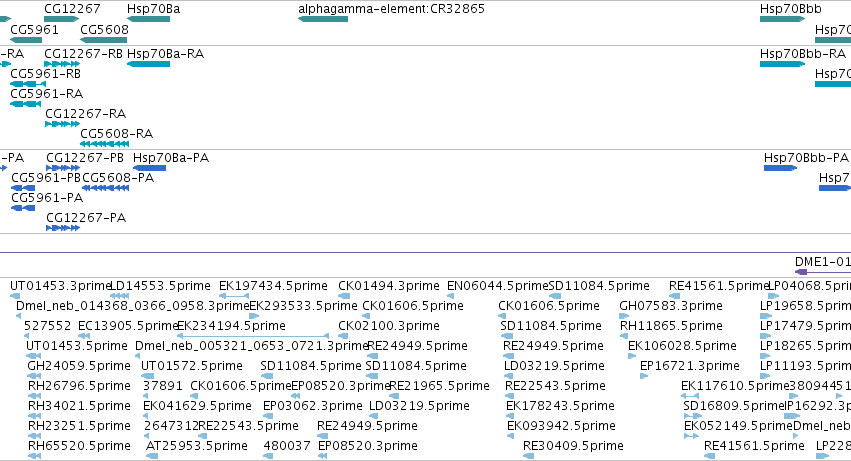Select the UT01453.5prime label
The width and height of the screenshot is (851, 461).
(x=77, y=346)
